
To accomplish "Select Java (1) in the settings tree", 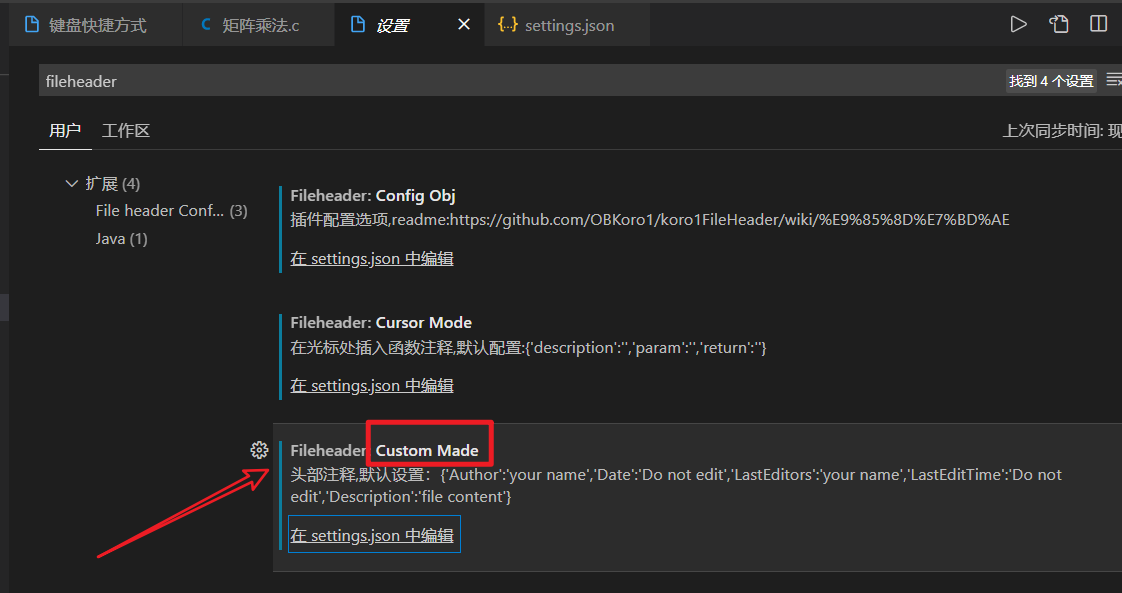I will 121,238.
